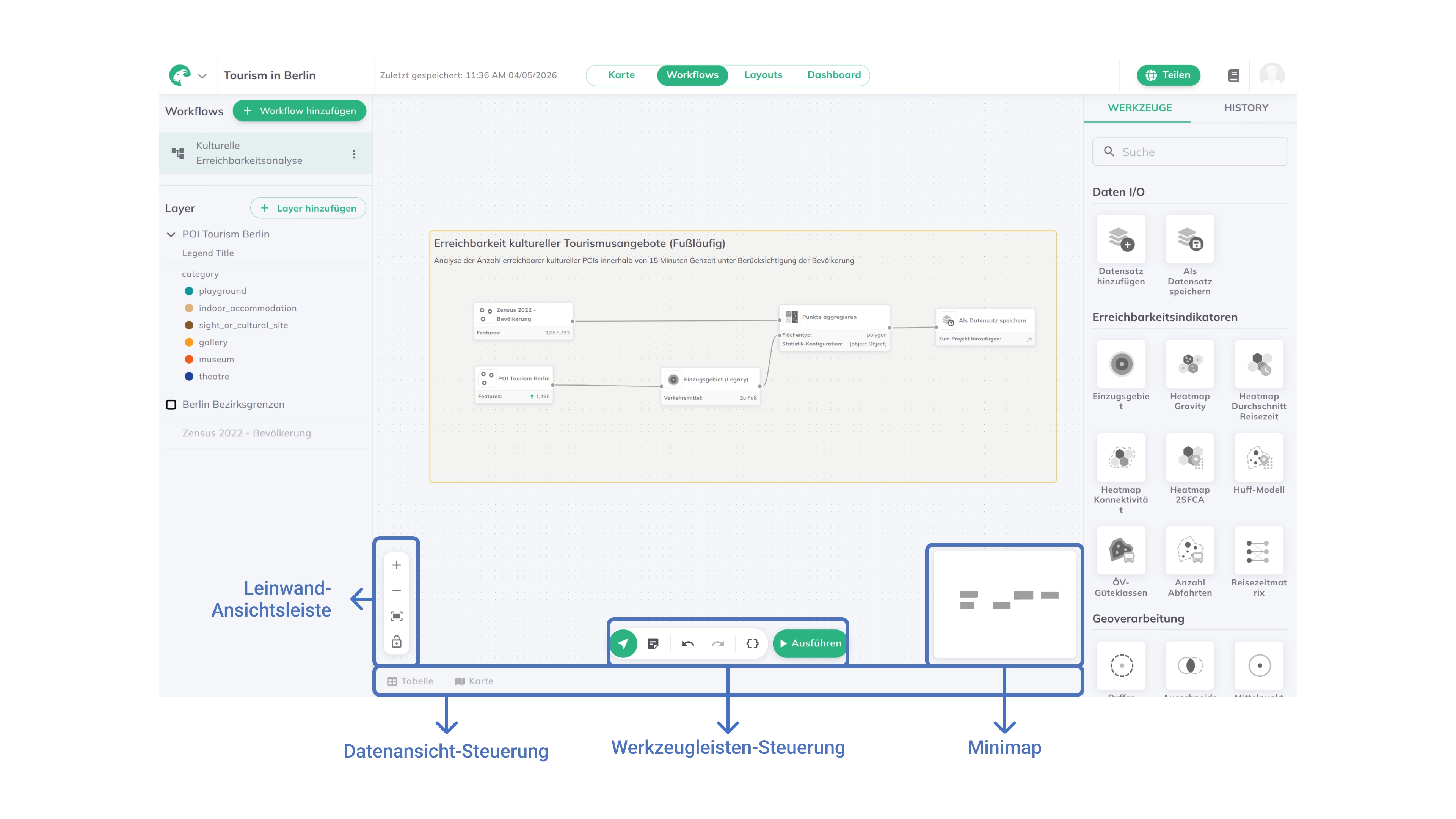Viewport: 1456px width, 819px height.
Task: Go to the Dashboard tab
Action: [x=834, y=75]
